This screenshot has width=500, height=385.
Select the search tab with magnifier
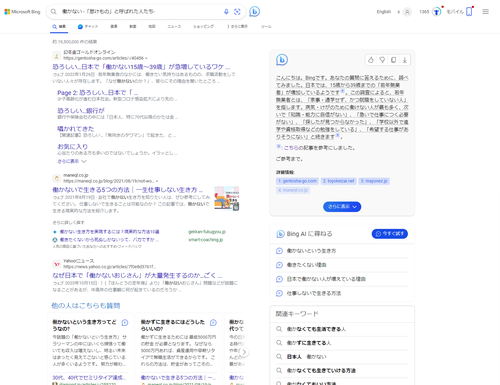pyautogui.click(x=59, y=26)
